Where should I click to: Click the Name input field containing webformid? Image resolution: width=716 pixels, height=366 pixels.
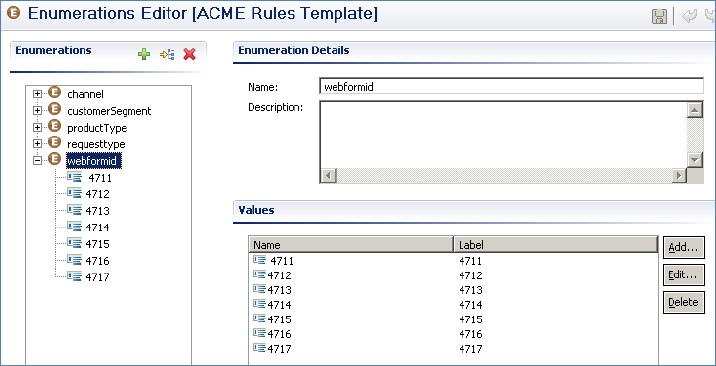pos(512,87)
